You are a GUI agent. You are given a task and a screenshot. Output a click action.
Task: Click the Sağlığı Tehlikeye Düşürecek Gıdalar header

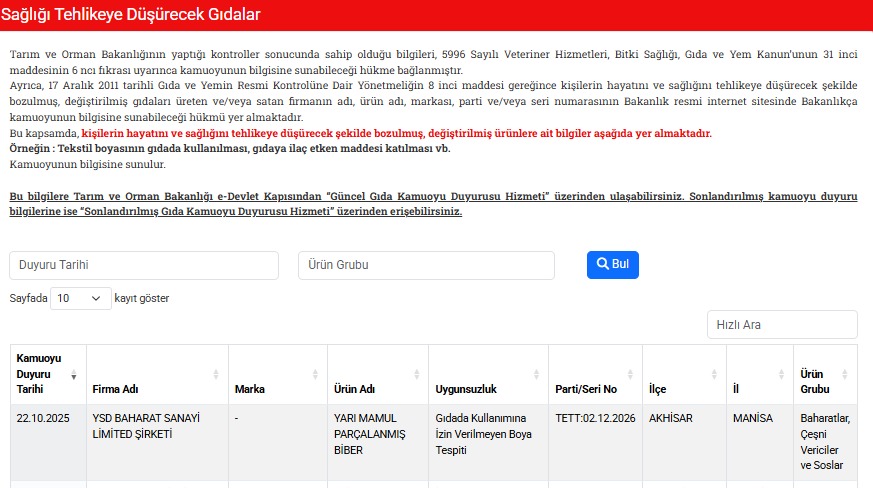[130, 15]
